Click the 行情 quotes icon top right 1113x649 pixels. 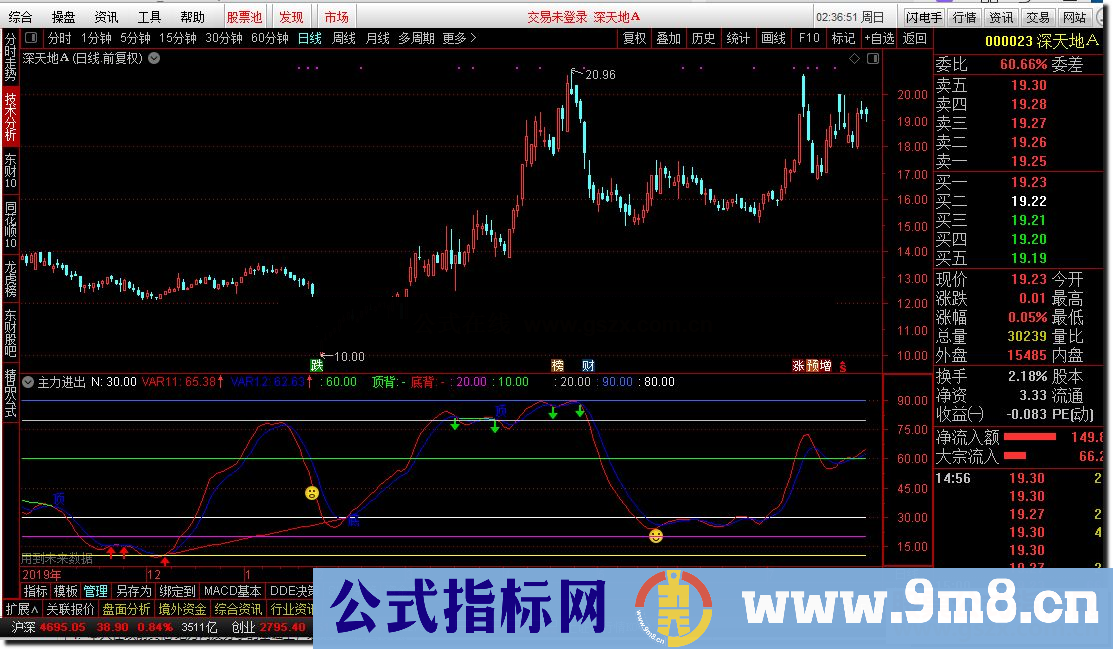(964, 15)
